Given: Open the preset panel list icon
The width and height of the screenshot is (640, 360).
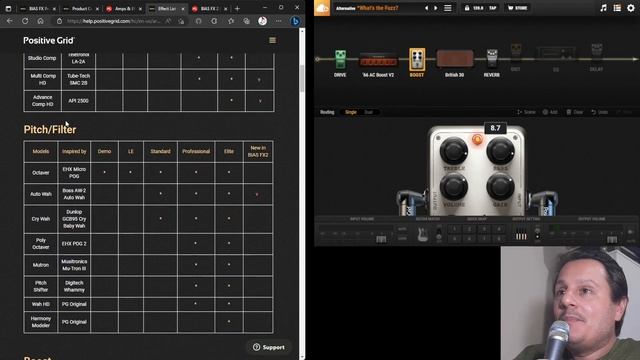Looking at the screenshot, I should tap(617, 8).
